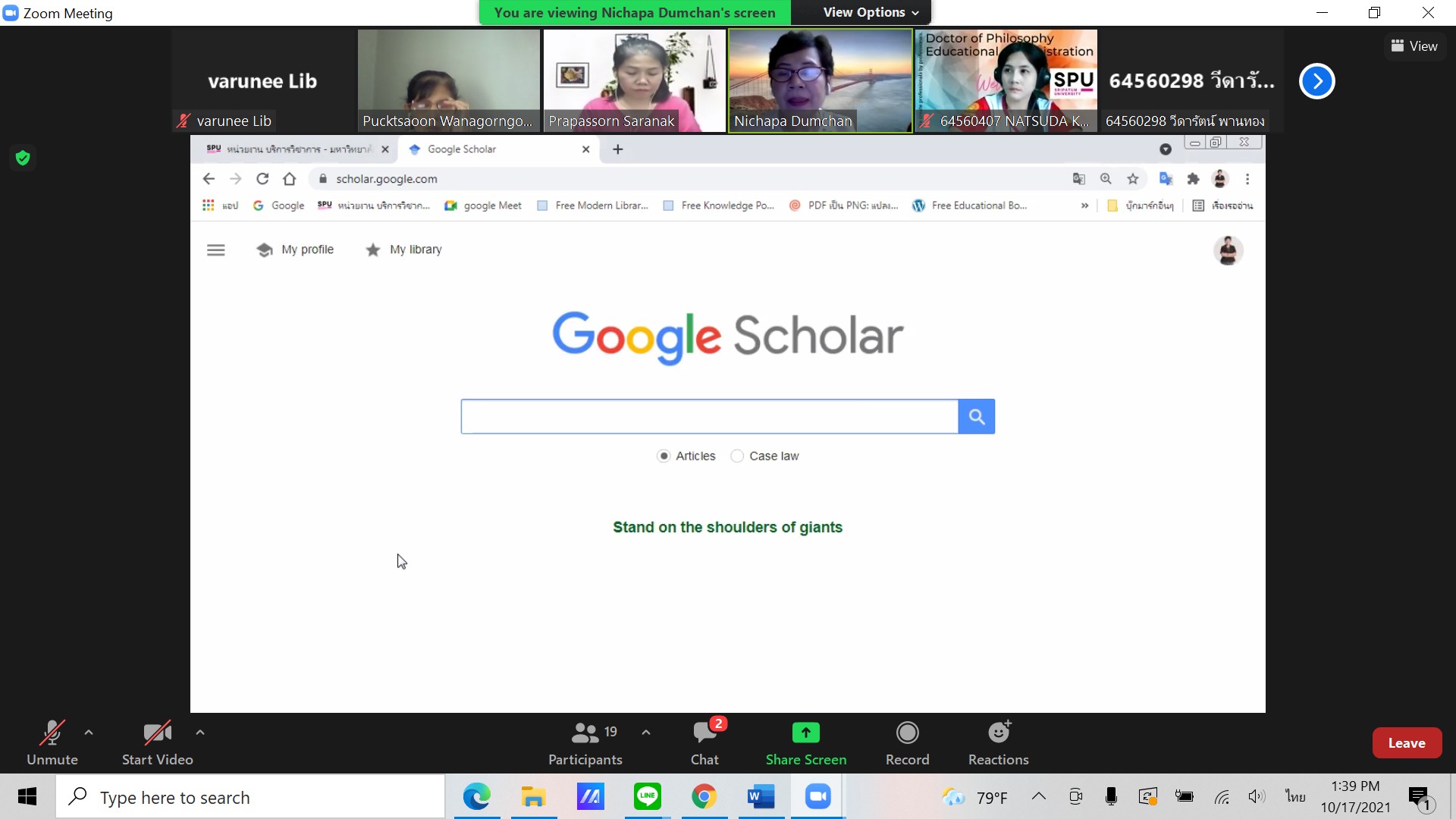
Task: Open the Chrome three-dot menu
Action: [1247, 179]
